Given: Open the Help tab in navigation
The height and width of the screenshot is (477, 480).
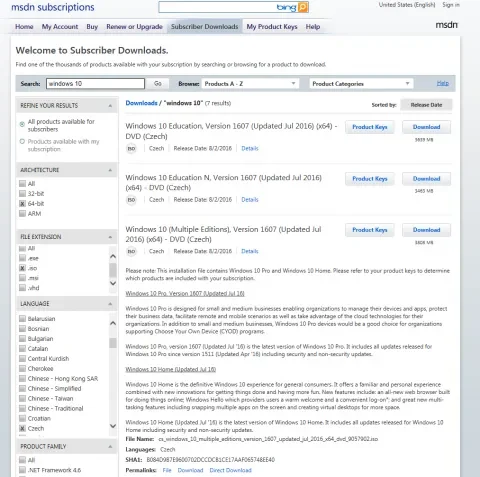Looking at the screenshot, I should [x=313, y=27].
